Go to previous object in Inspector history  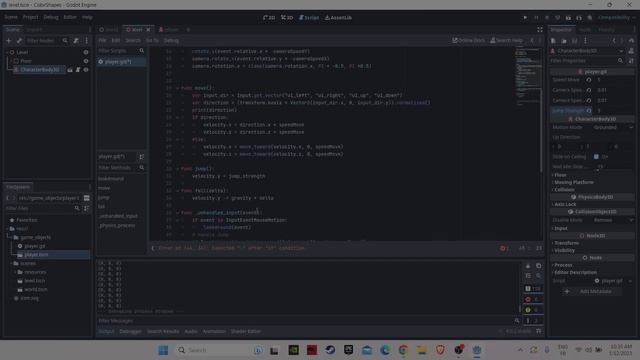[x=614, y=41]
